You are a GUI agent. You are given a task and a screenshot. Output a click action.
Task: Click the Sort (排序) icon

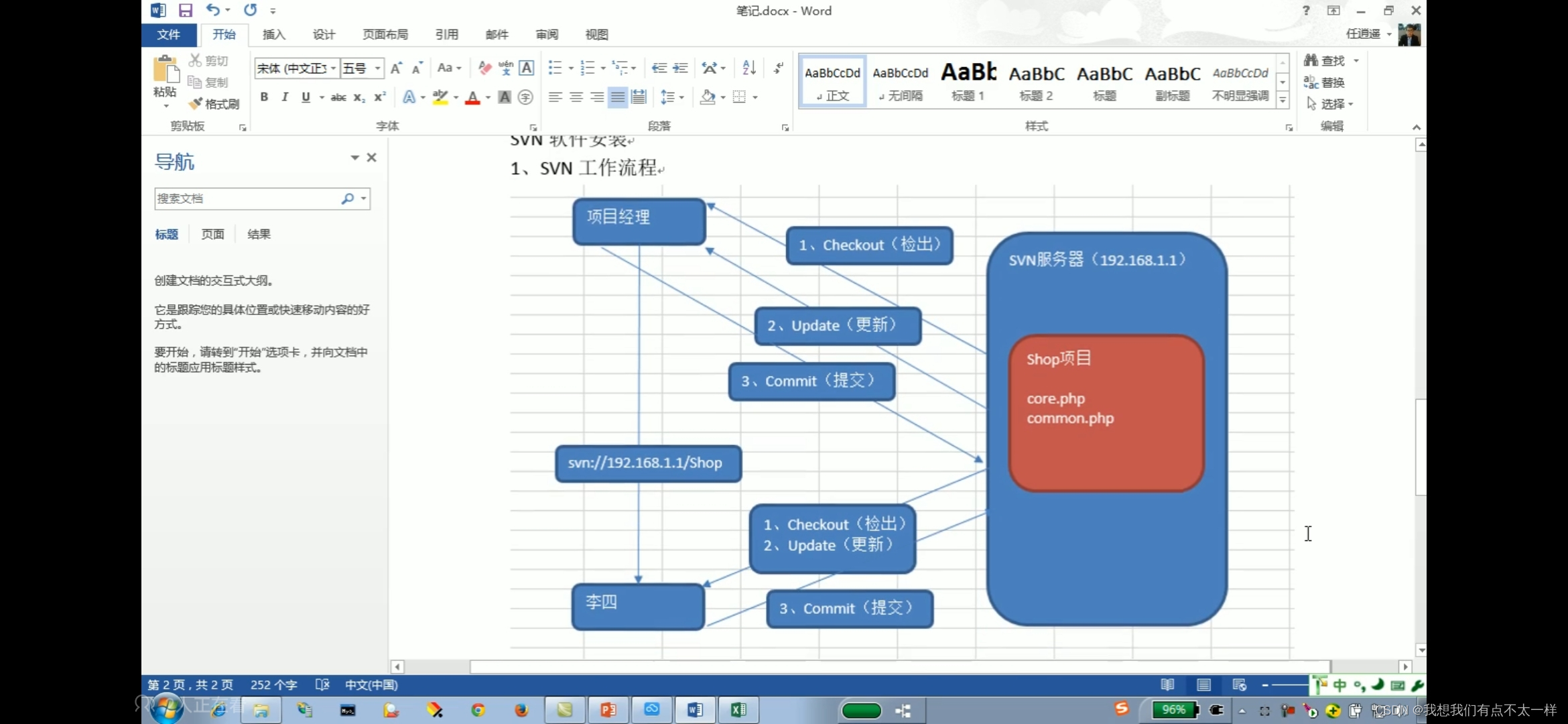tap(748, 68)
